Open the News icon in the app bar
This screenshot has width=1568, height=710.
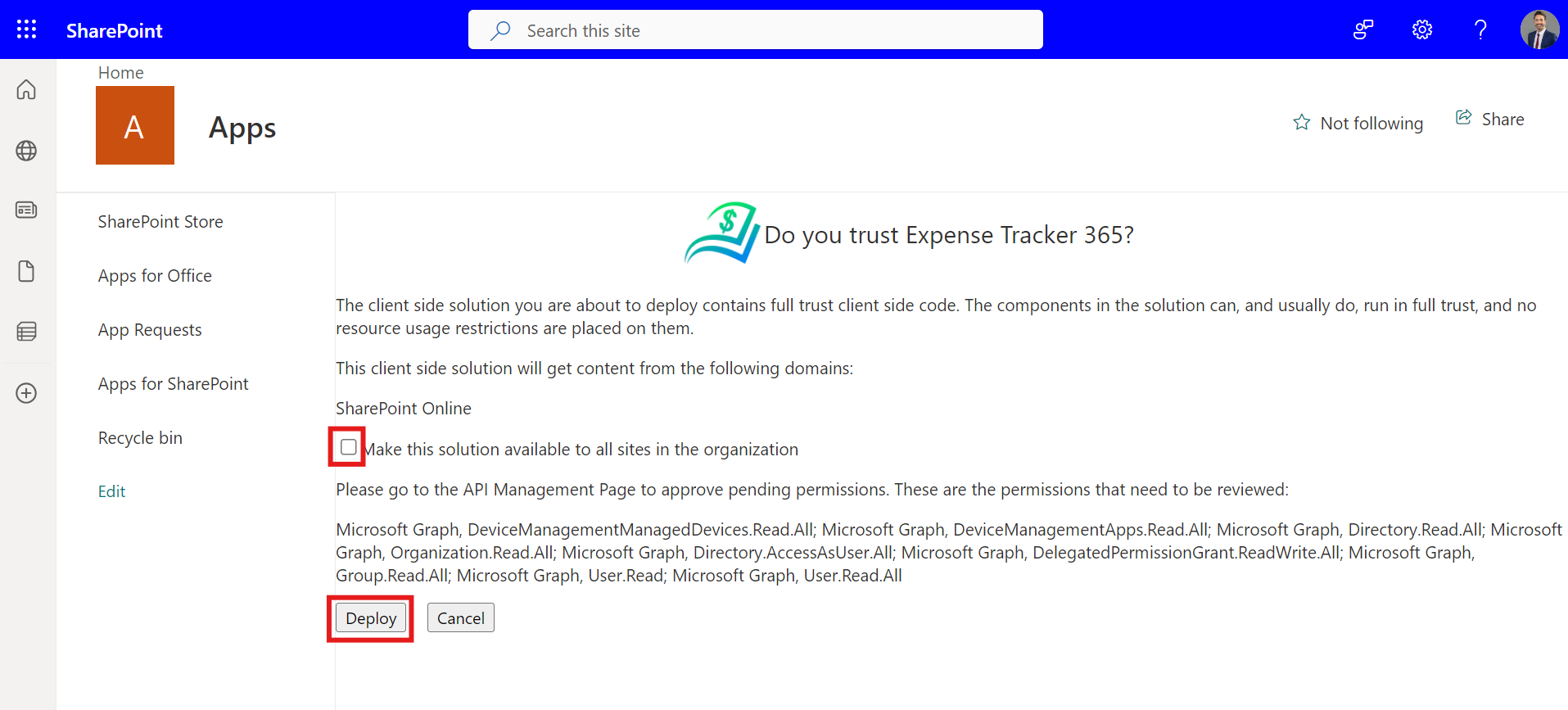click(26, 210)
